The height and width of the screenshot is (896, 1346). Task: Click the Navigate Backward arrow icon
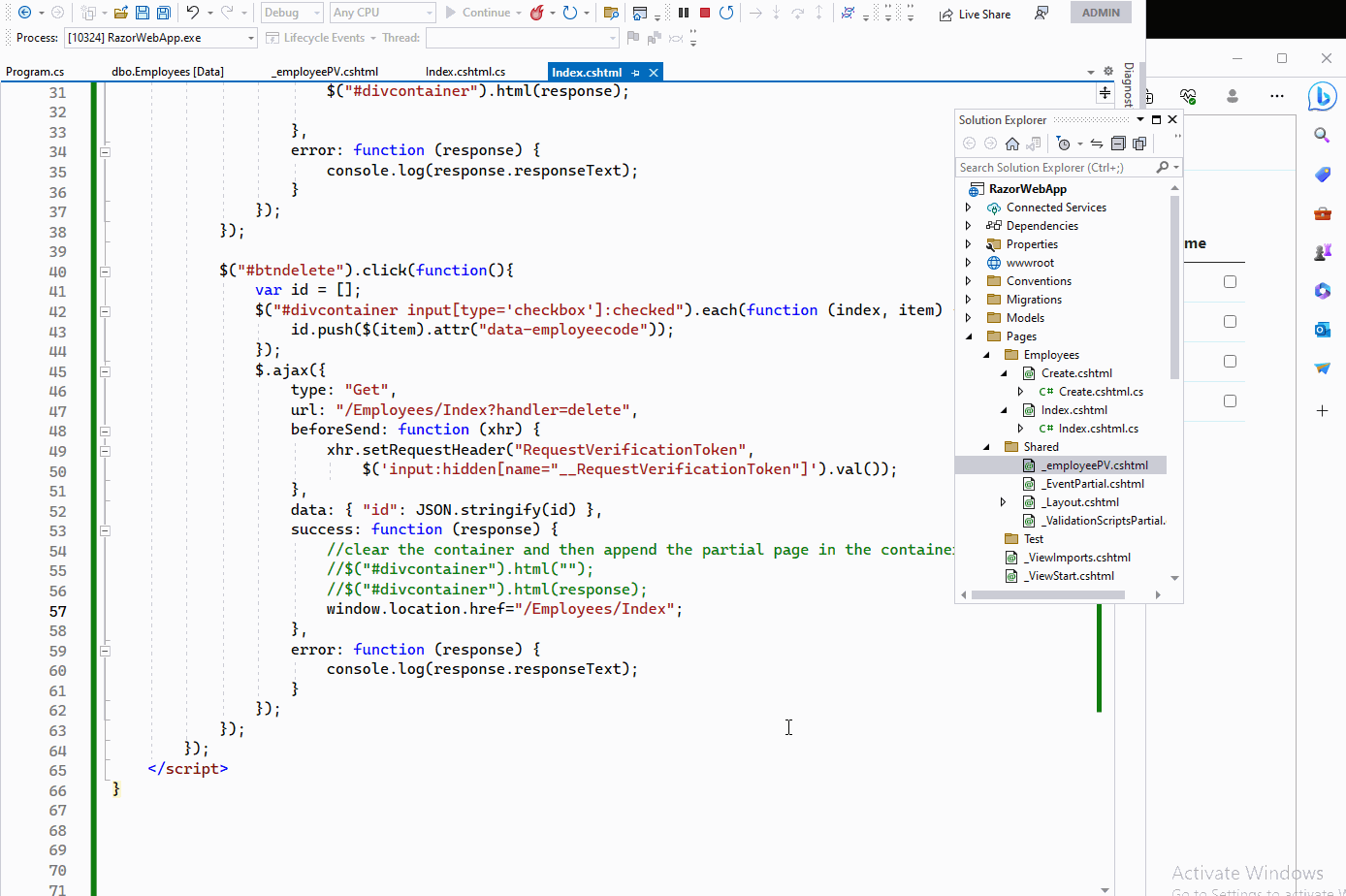point(24,13)
